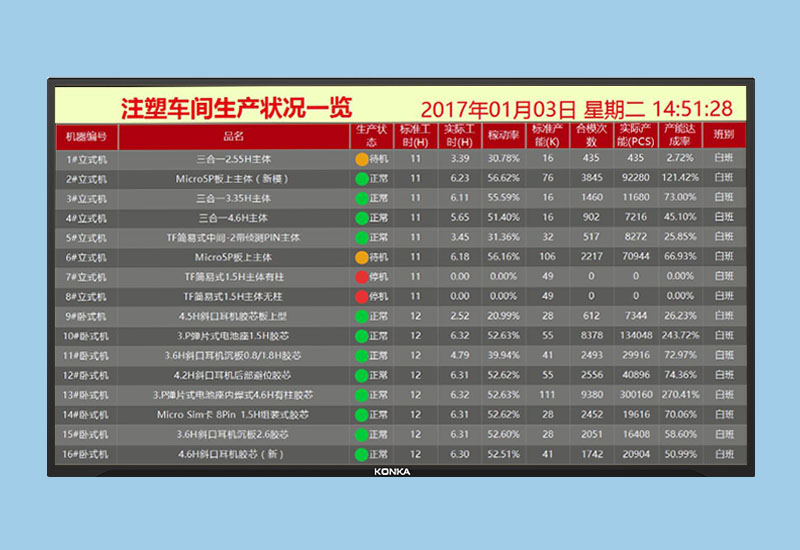Click the 班别 column header
This screenshot has width=800, height=550.
[x=724, y=136]
